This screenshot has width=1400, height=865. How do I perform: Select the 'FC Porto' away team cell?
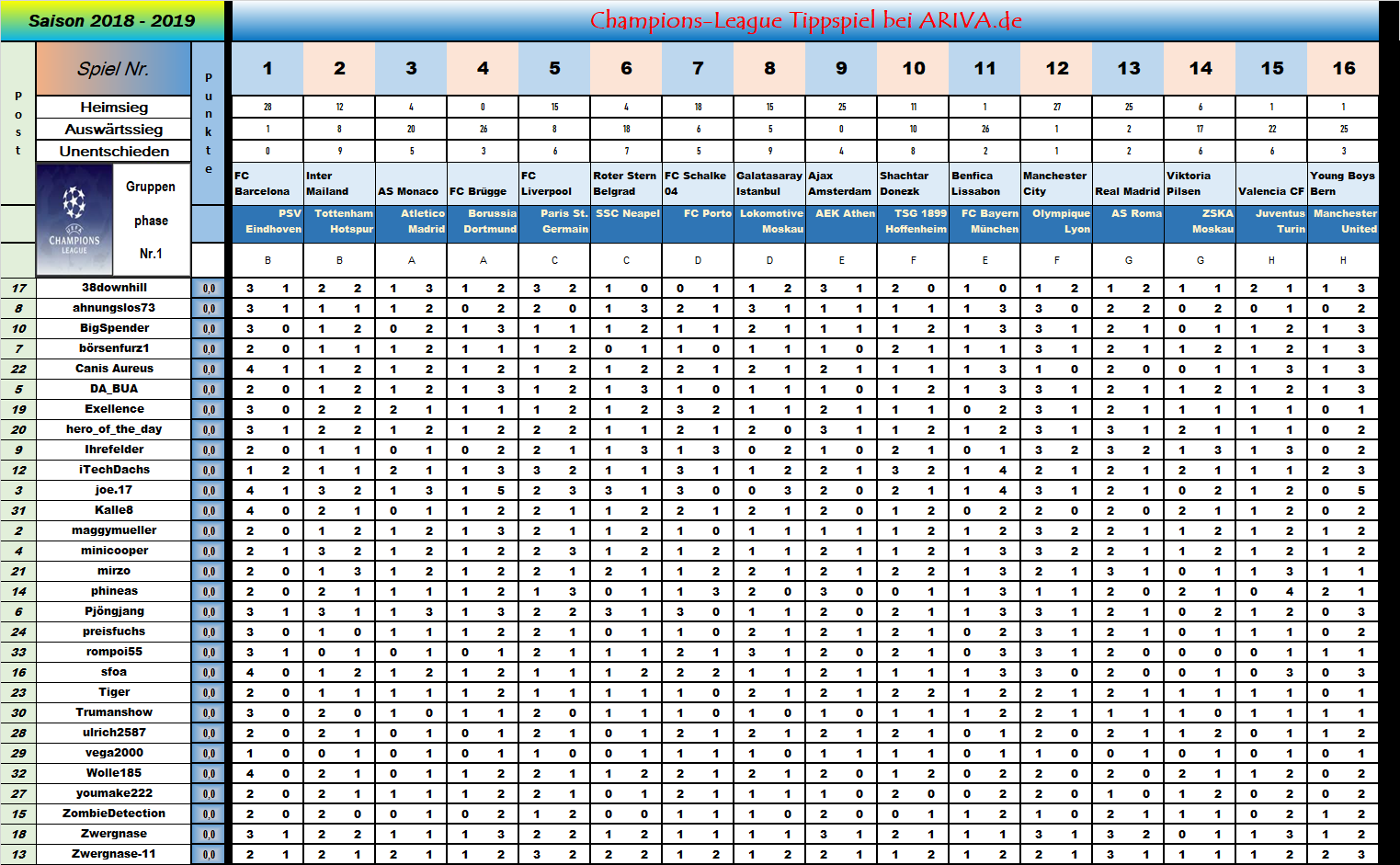(698, 224)
